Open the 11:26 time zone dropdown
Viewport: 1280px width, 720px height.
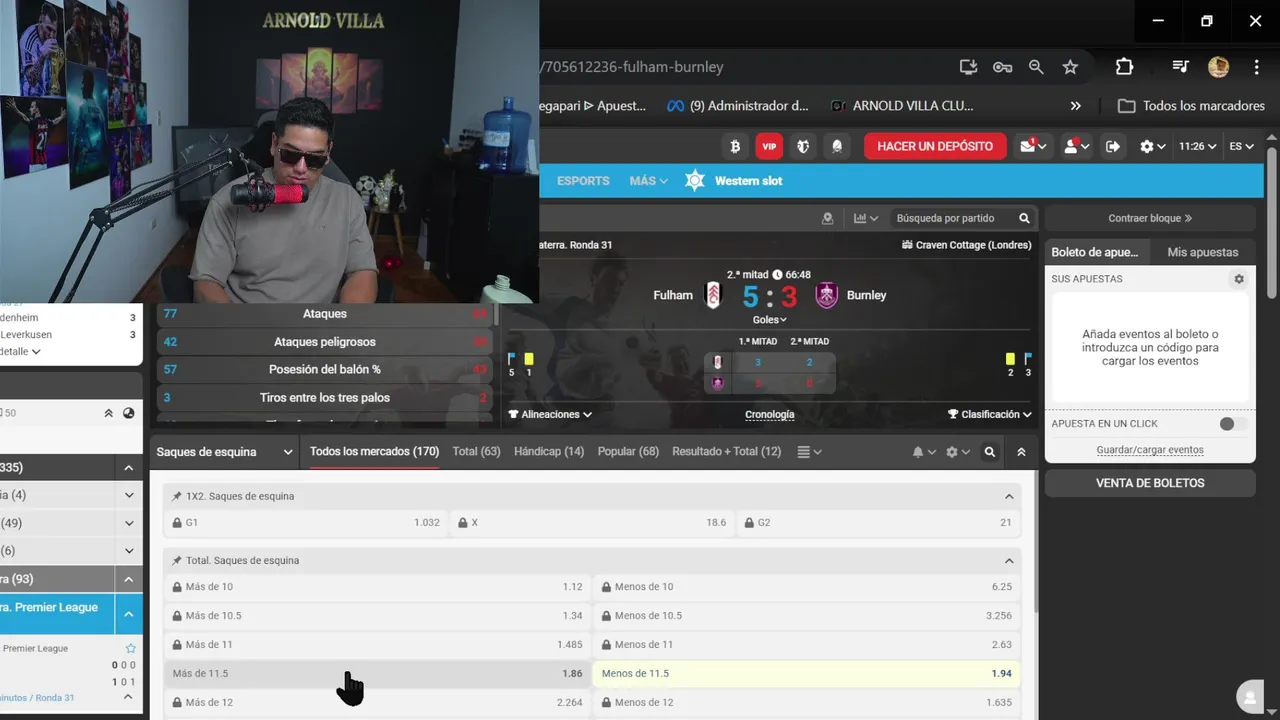pos(1197,146)
